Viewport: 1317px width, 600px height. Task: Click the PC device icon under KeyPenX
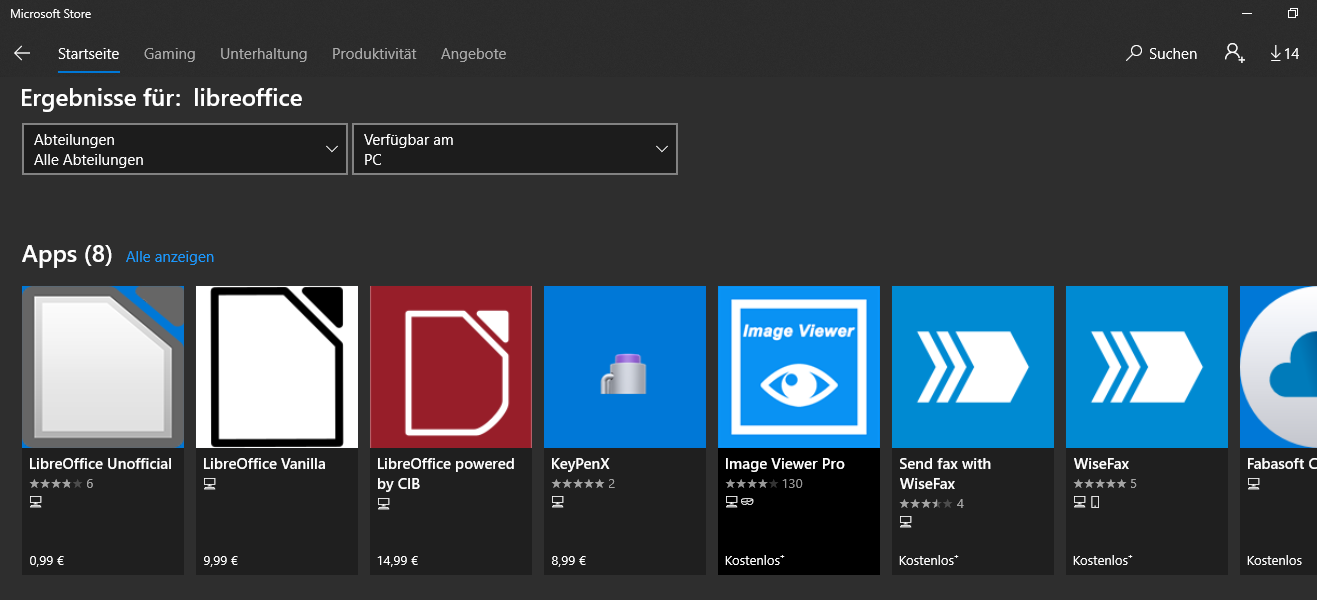(558, 502)
